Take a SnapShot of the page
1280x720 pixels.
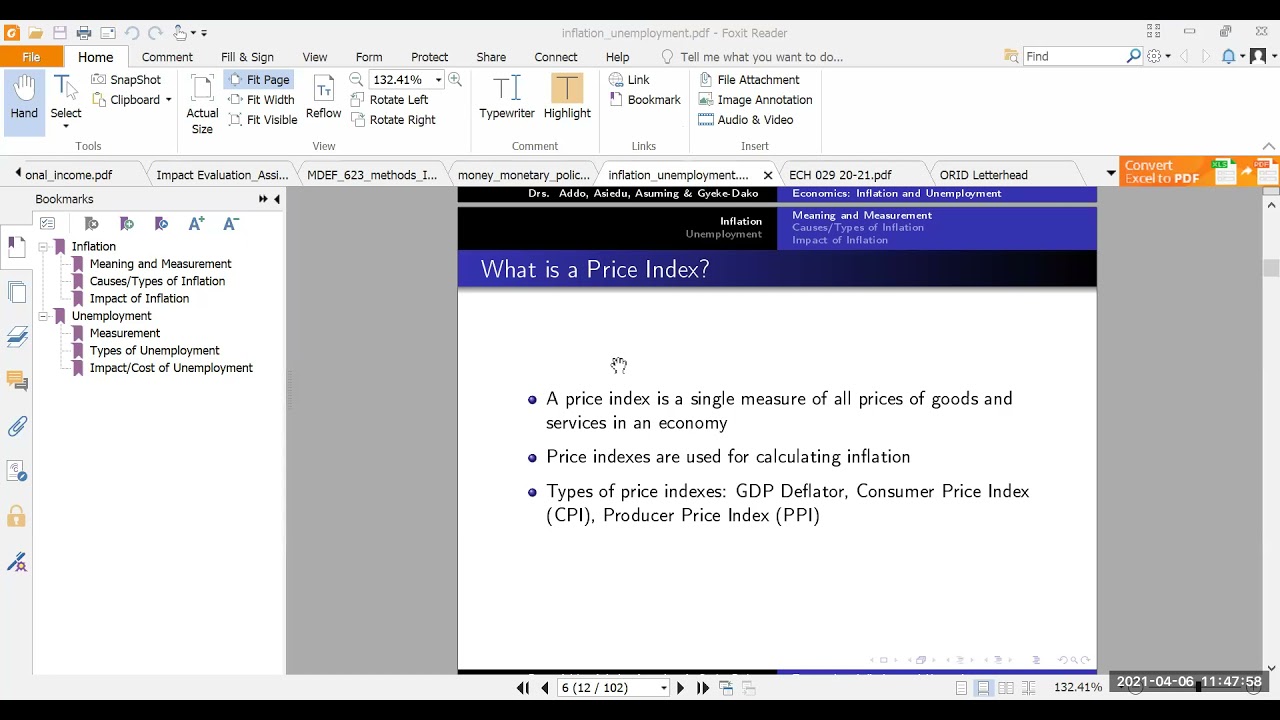point(126,79)
